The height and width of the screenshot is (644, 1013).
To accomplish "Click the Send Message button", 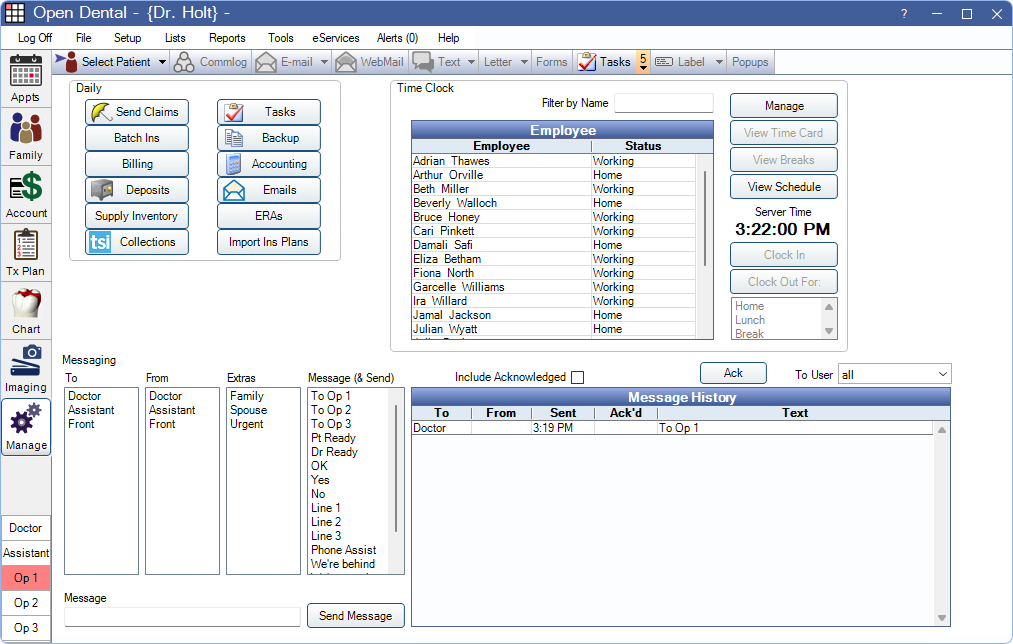I will coord(355,616).
